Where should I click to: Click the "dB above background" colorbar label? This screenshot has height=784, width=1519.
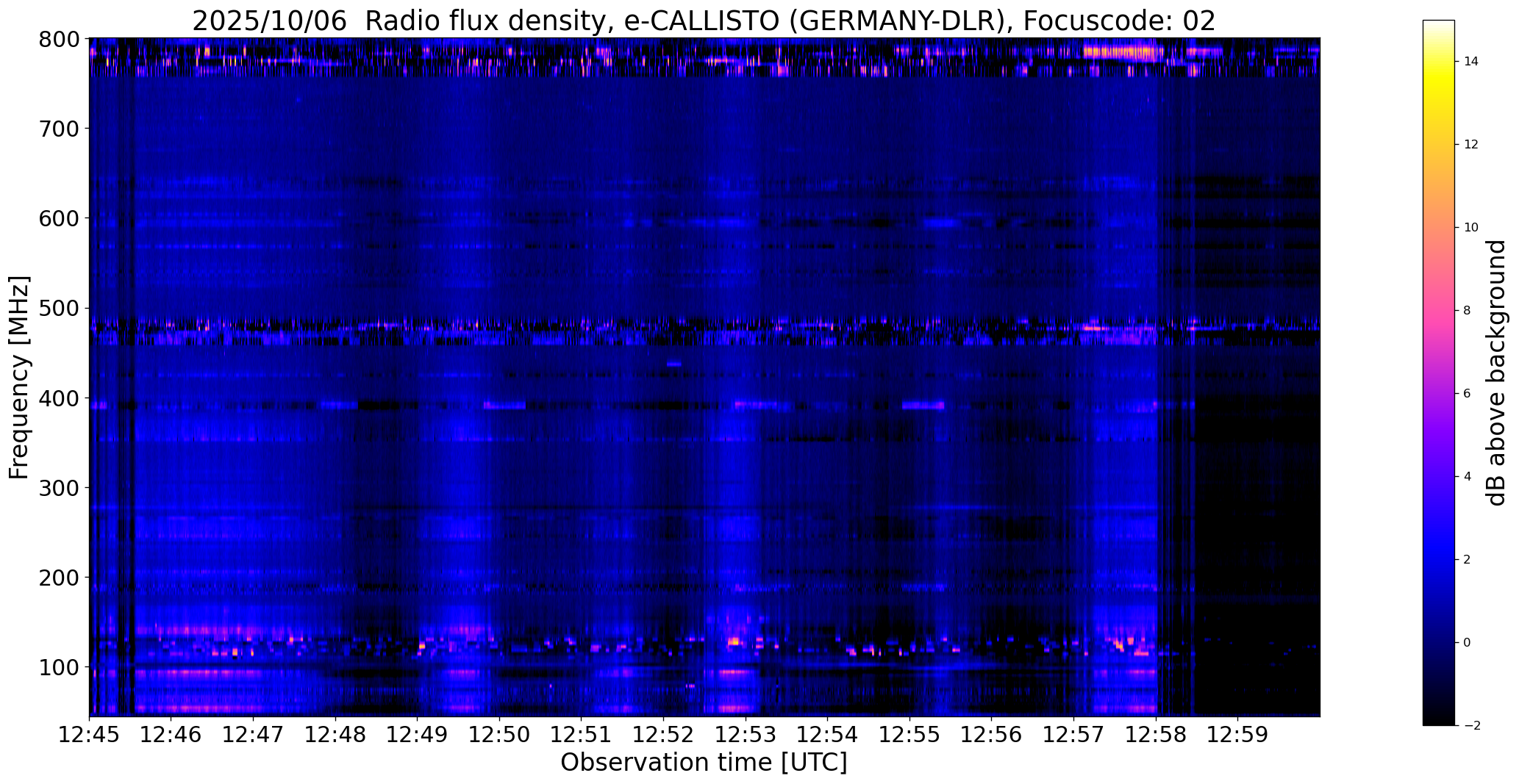point(1496,373)
